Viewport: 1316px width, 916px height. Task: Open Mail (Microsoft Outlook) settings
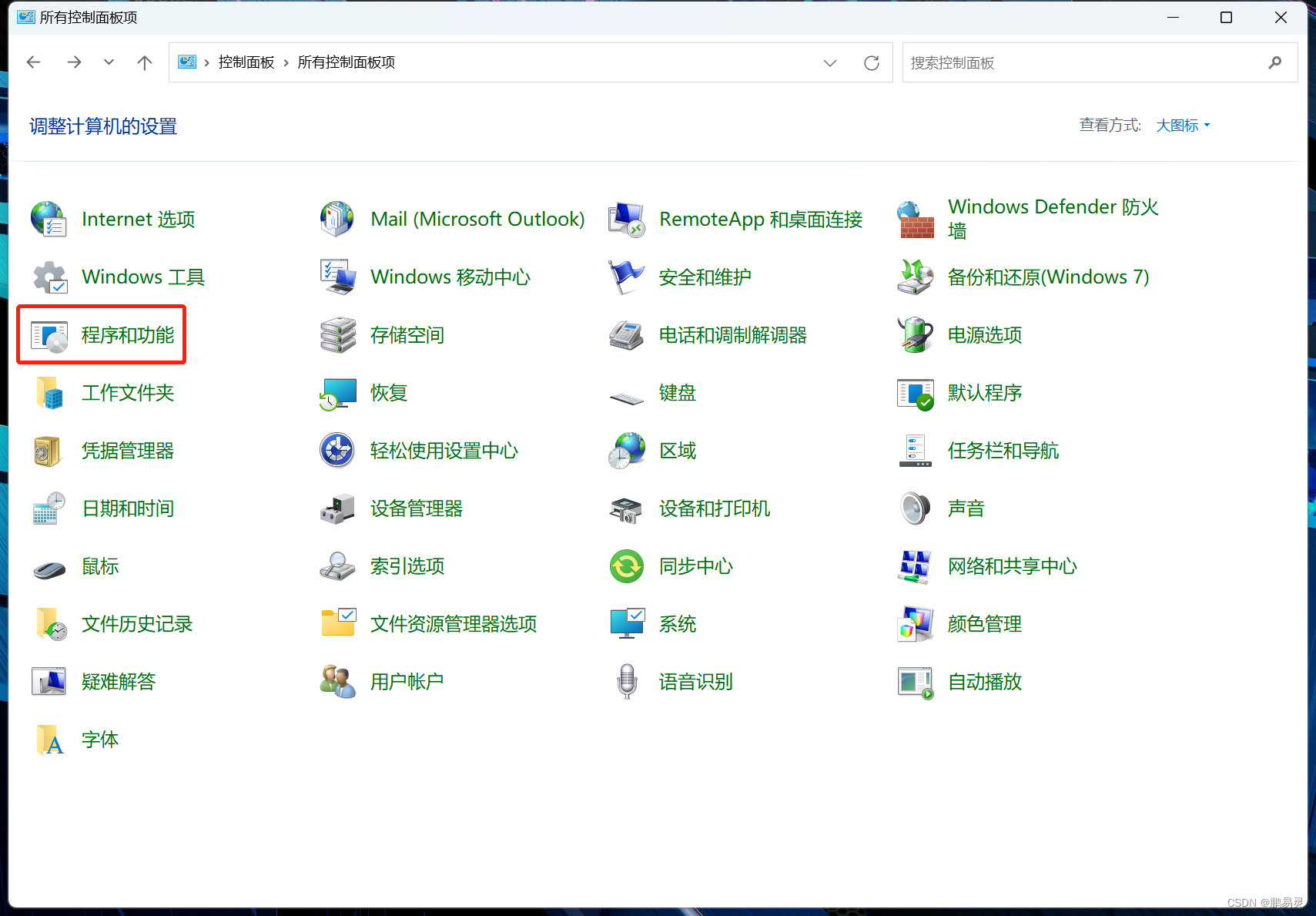coord(477,219)
